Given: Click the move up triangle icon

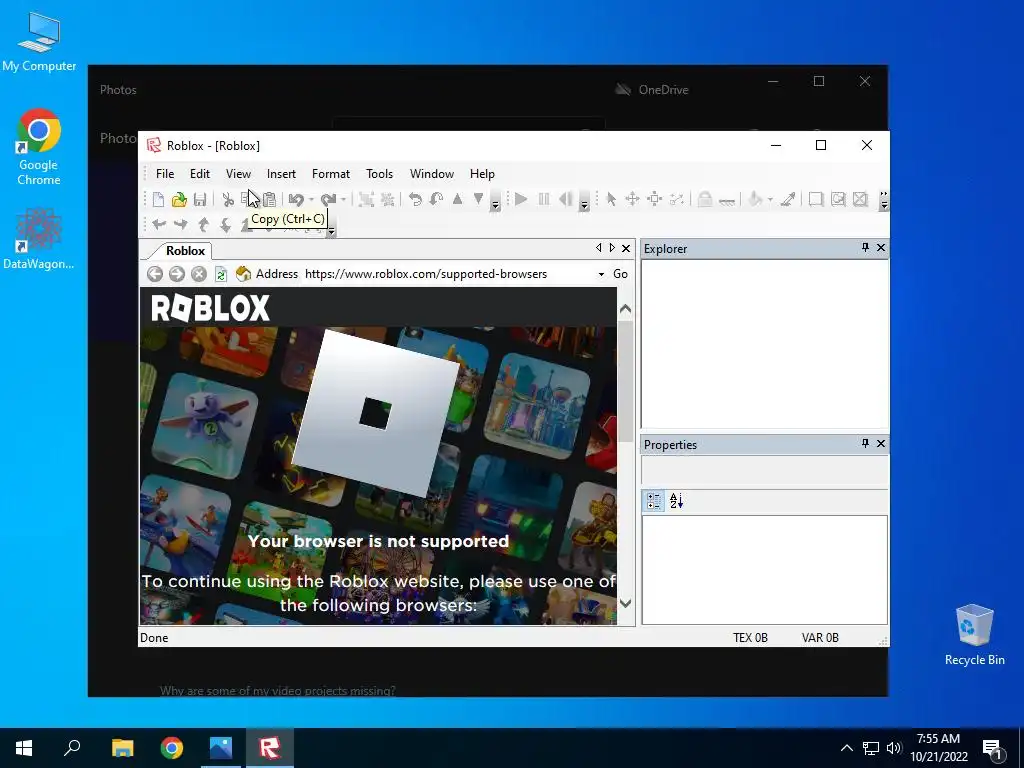Looking at the screenshot, I should click(x=457, y=199).
